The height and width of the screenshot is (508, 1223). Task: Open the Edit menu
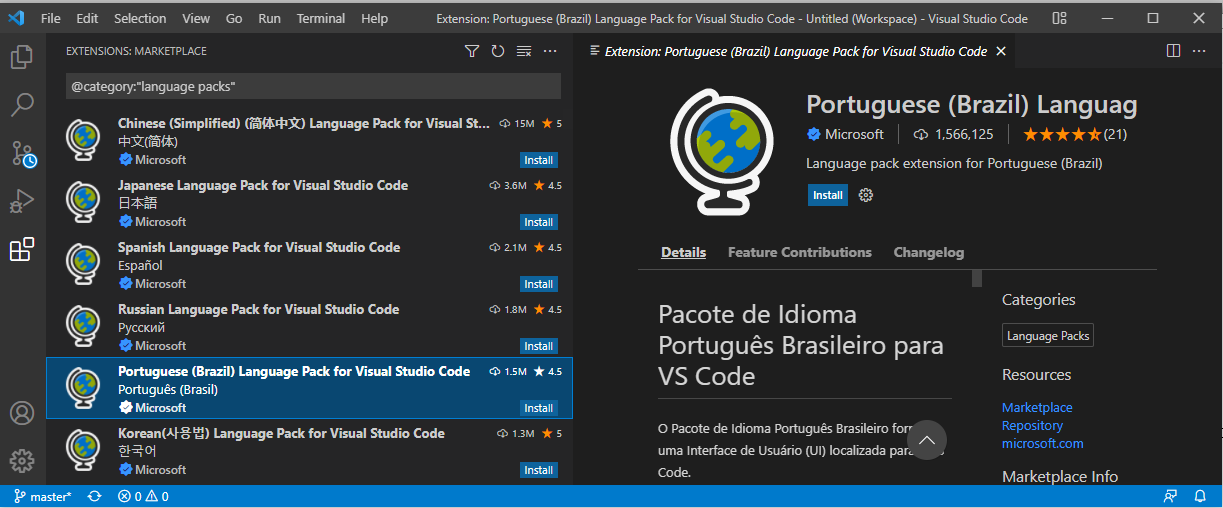tap(87, 18)
